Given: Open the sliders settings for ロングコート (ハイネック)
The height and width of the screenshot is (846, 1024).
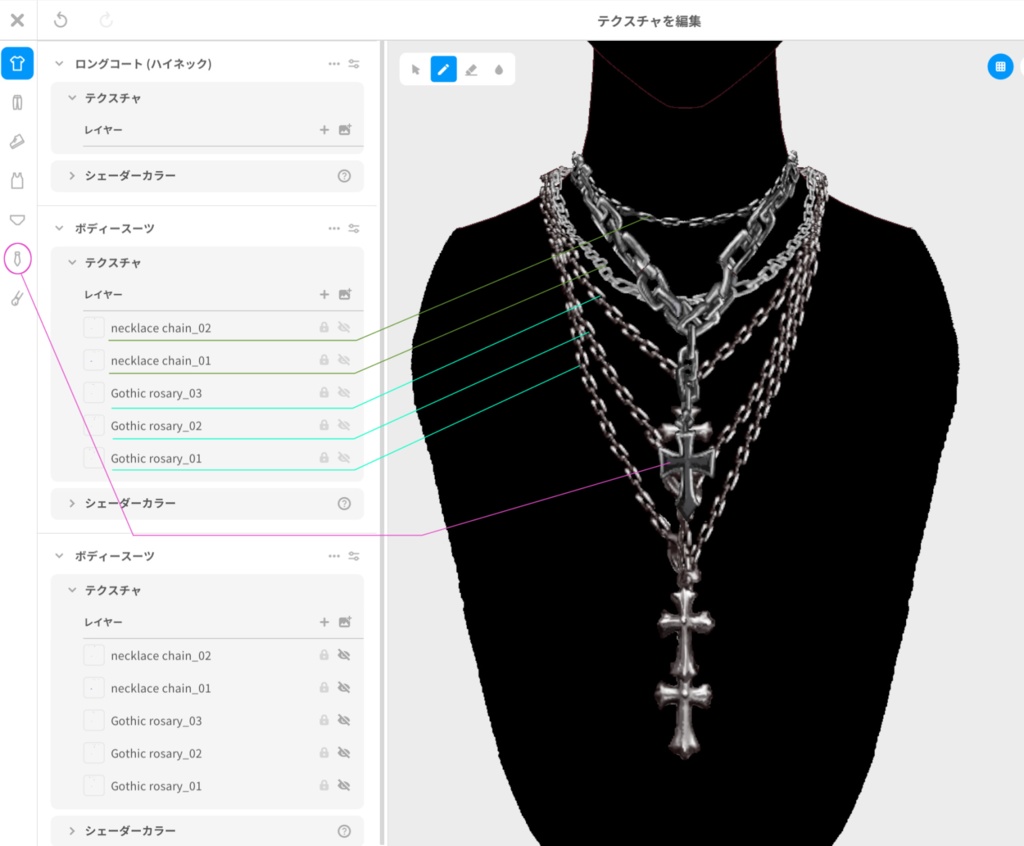Looking at the screenshot, I should tap(354, 63).
